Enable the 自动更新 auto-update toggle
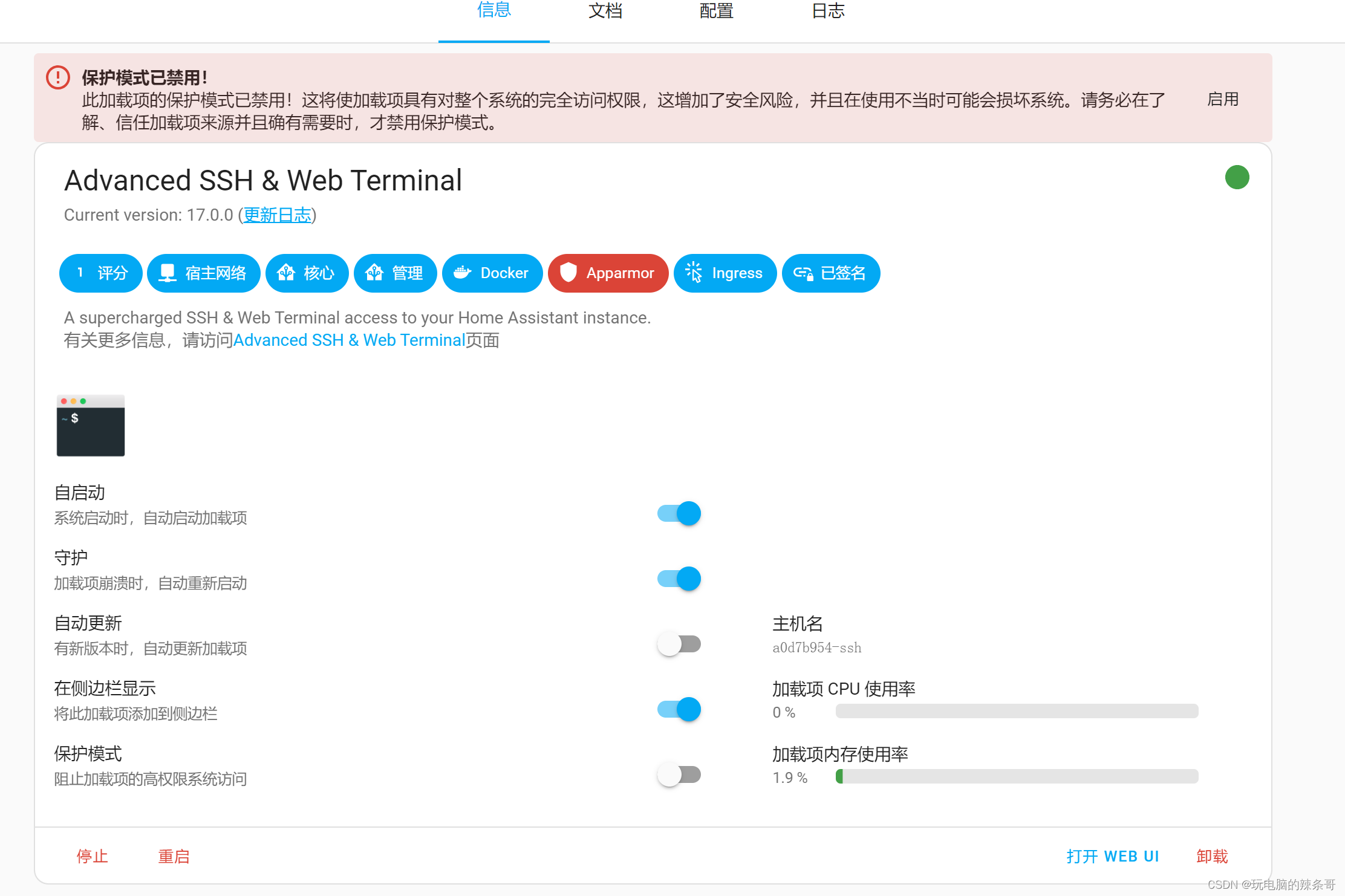This screenshot has height=896, width=1345. pos(679,643)
